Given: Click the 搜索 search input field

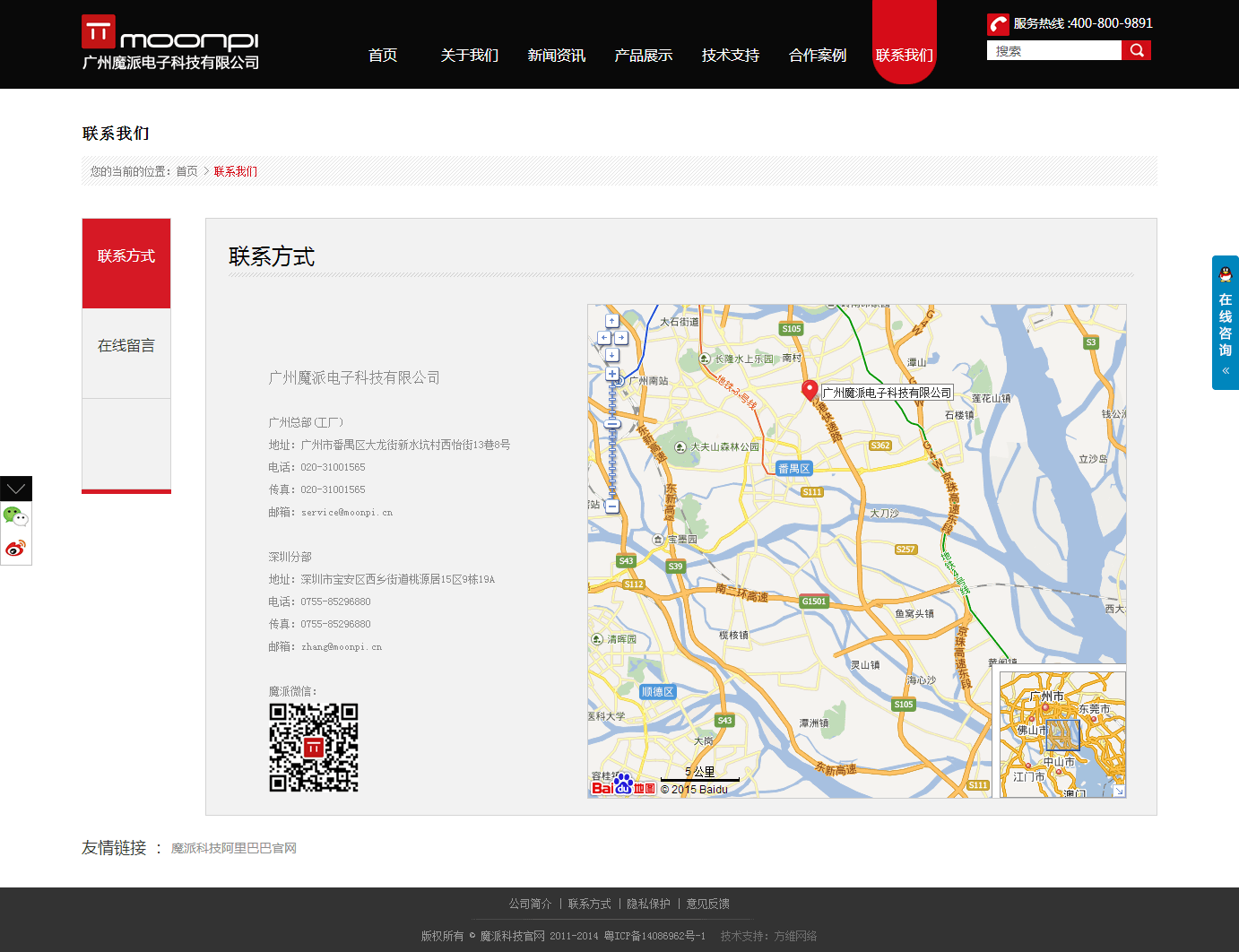Looking at the screenshot, I should (x=1054, y=50).
